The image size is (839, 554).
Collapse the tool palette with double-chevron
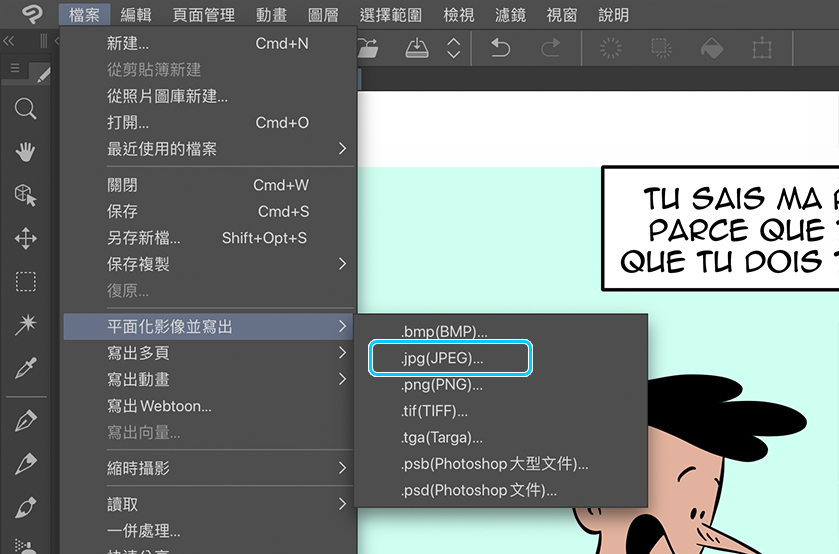coord(9,41)
